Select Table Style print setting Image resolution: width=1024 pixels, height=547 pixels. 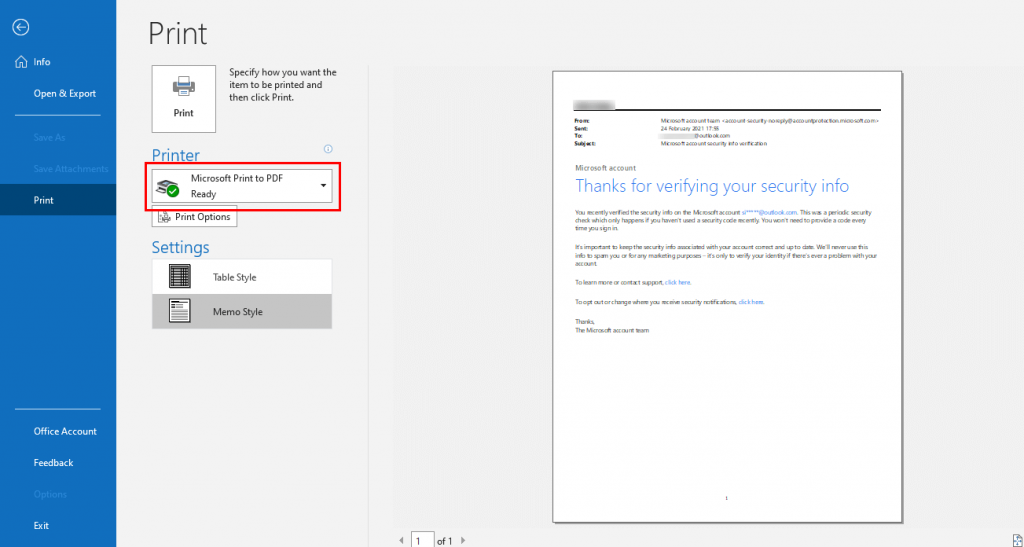(x=242, y=277)
